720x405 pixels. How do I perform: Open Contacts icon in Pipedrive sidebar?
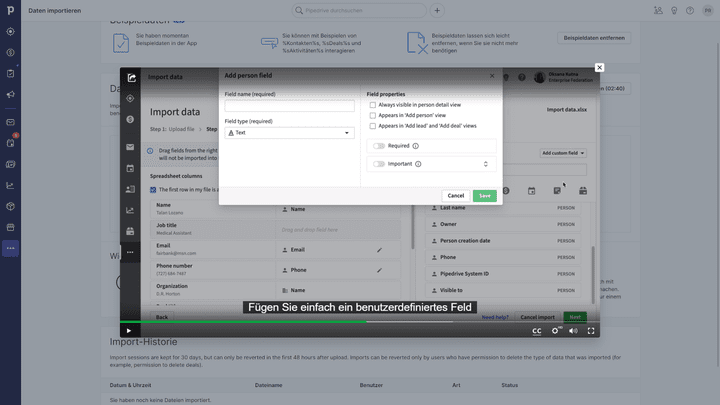point(11,164)
